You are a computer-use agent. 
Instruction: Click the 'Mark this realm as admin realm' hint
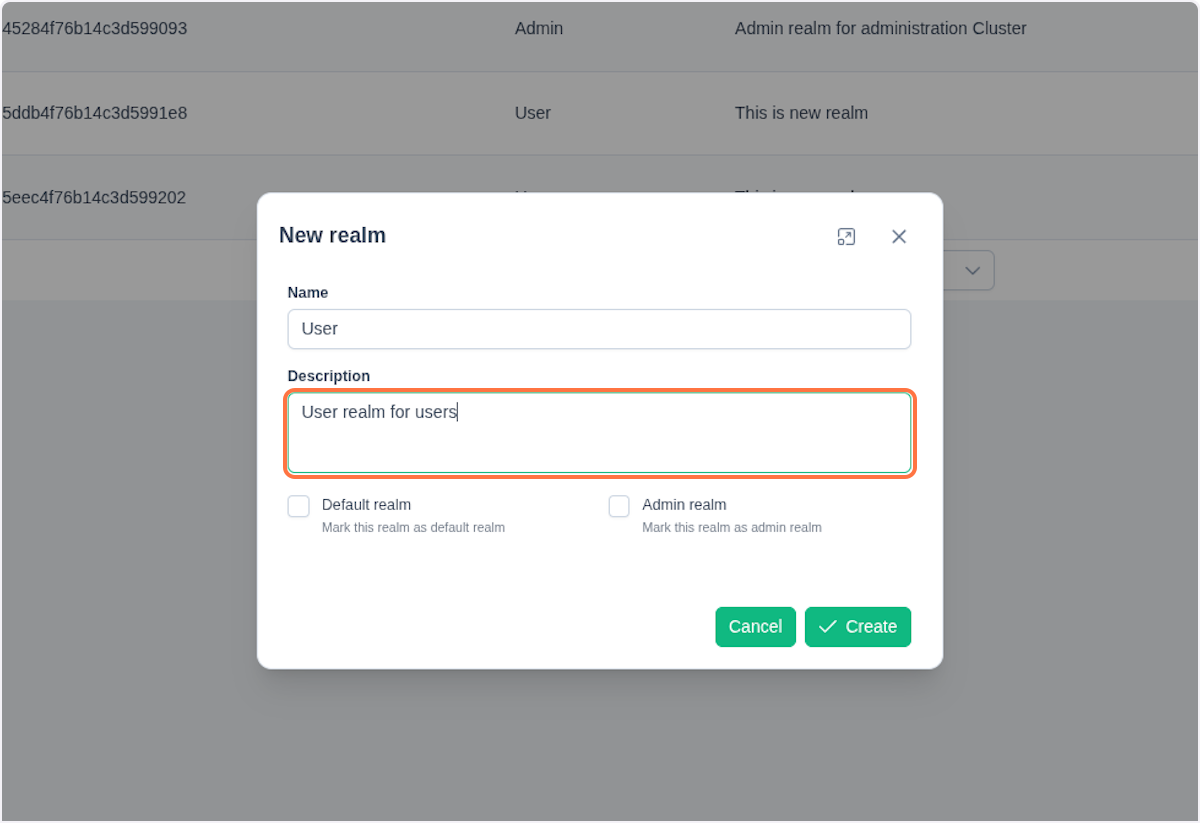coord(731,527)
